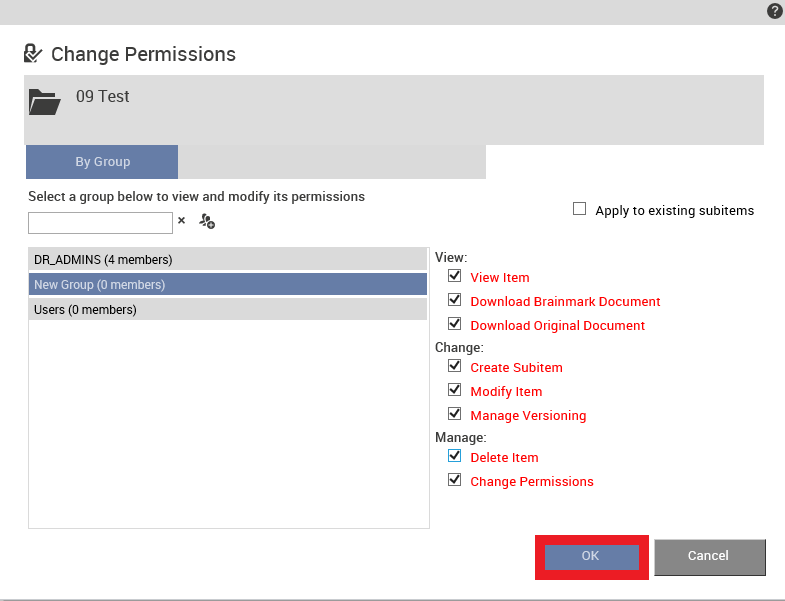The image size is (785, 601).
Task: Click the Change Permissions header icon
Action: [33, 54]
